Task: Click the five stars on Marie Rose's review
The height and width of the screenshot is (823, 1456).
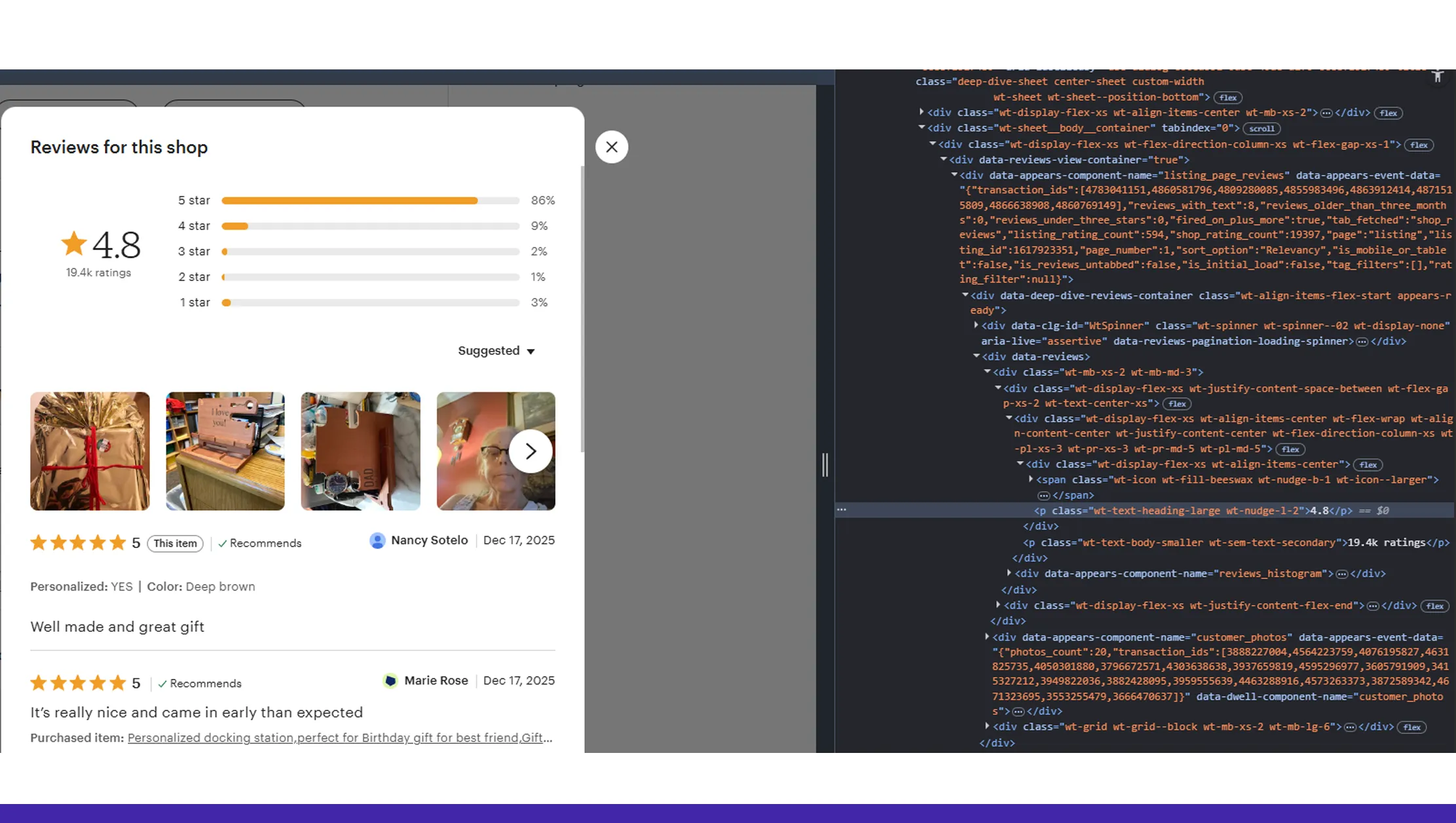Action: [77, 683]
